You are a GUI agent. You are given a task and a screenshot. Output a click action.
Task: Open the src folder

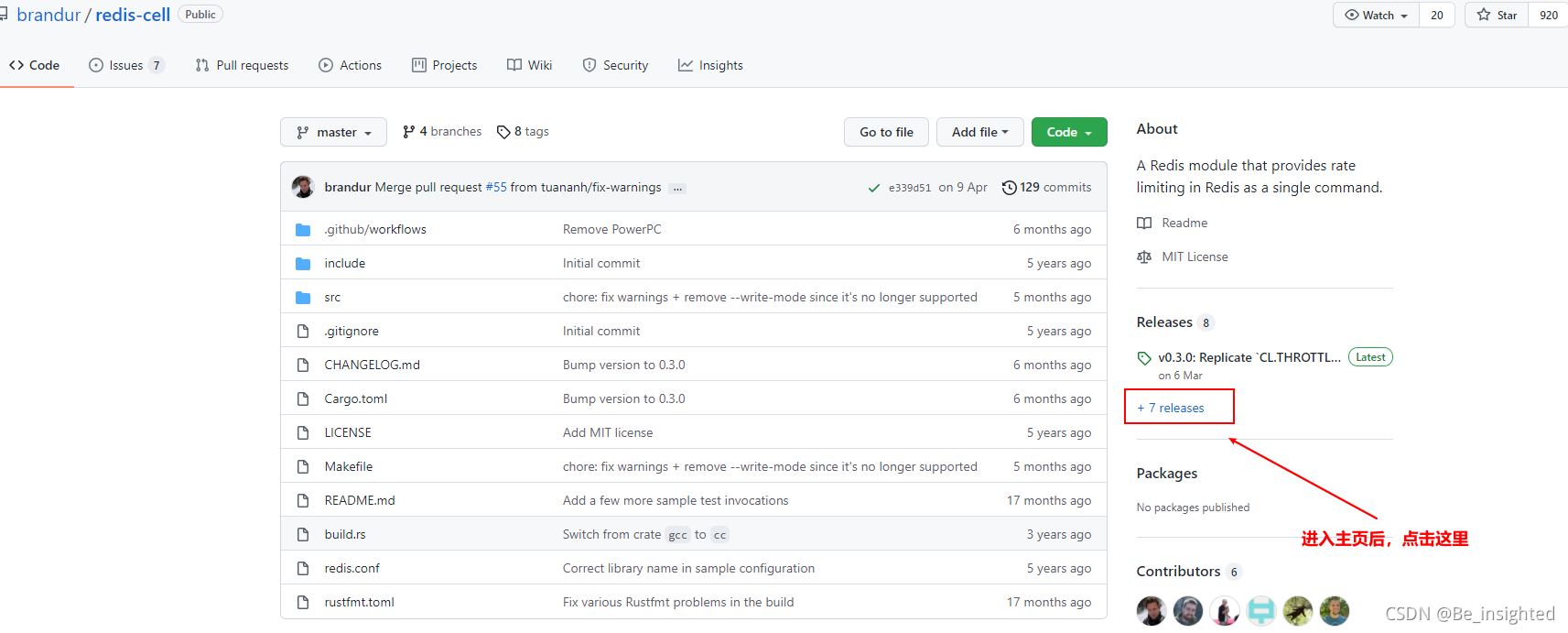coord(332,297)
